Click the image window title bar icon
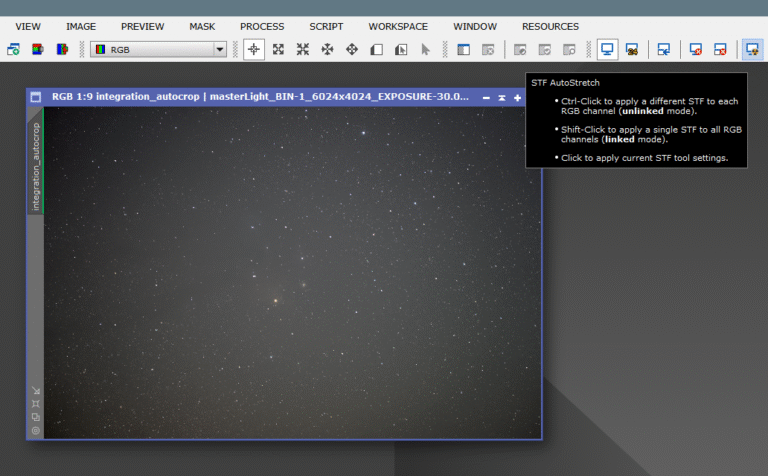This screenshot has height=476, width=768. 36,97
